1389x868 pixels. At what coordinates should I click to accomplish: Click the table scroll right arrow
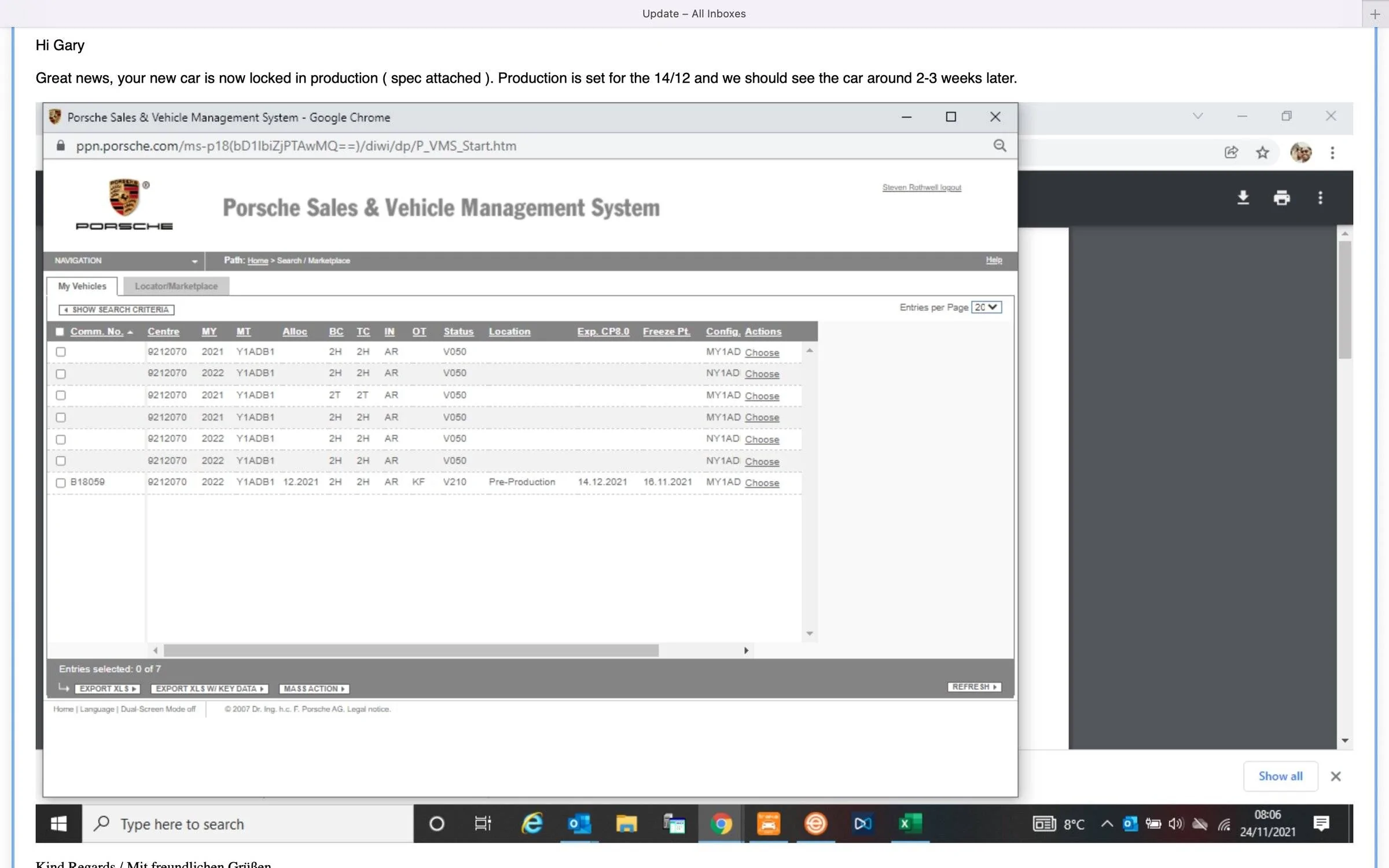tap(746, 650)
